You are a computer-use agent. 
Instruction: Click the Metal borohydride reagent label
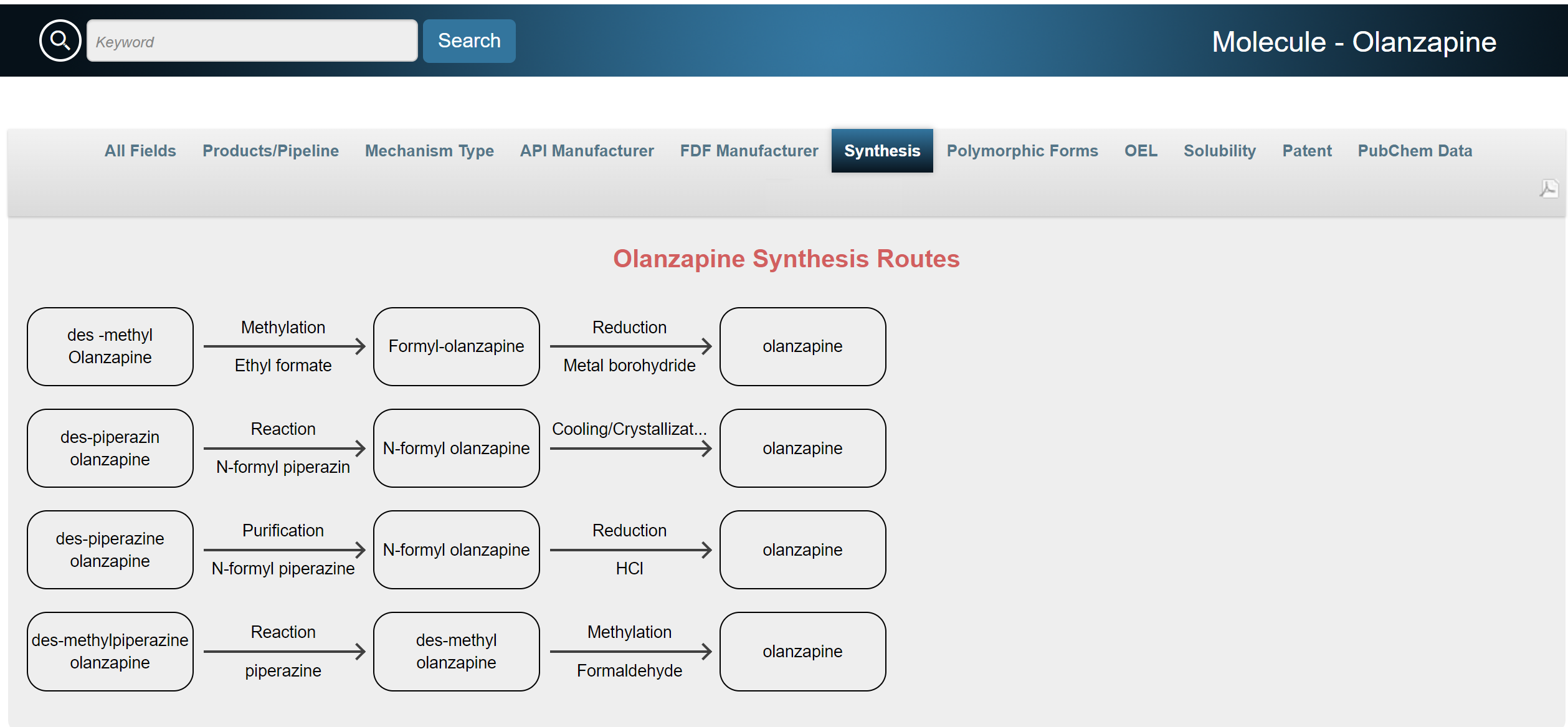tap(629, 366)
